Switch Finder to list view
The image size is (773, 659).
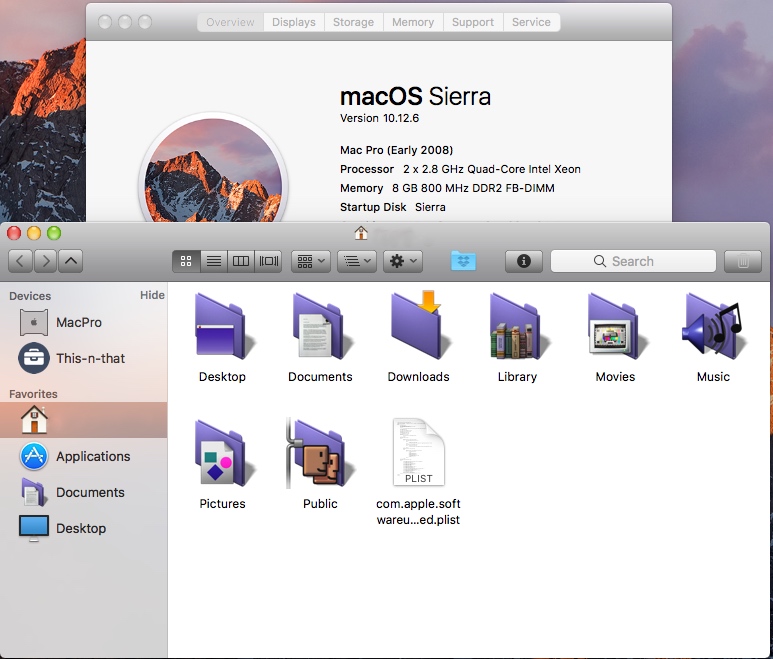click(213, 261)
